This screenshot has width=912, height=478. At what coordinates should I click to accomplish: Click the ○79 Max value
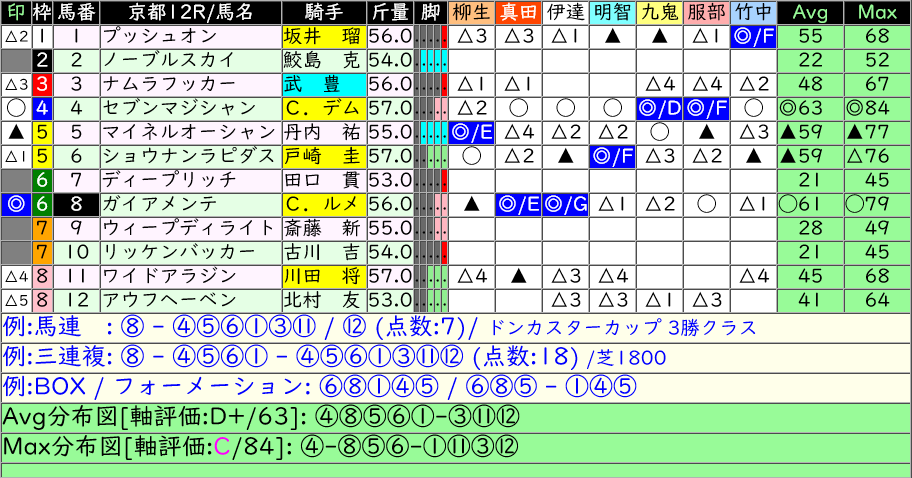(x=877, y=204)
